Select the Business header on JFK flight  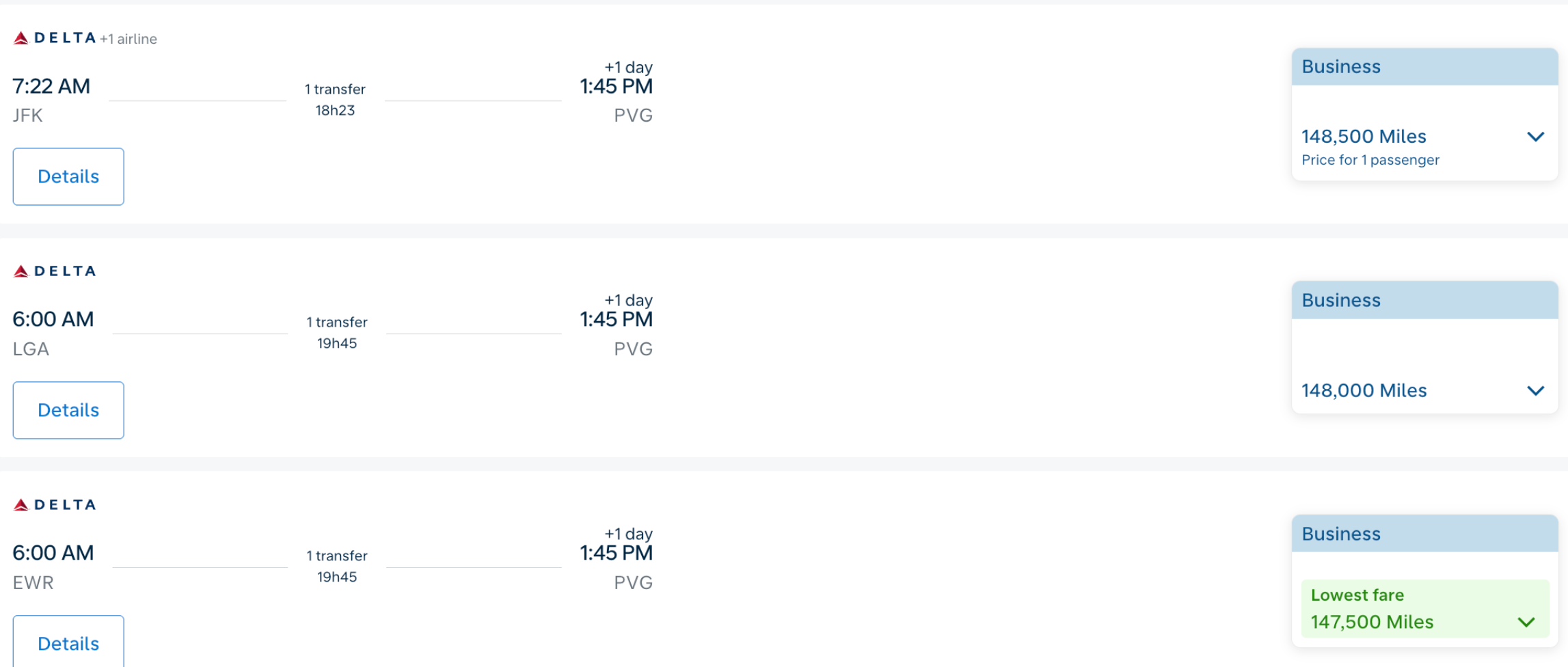point(1424,67)
